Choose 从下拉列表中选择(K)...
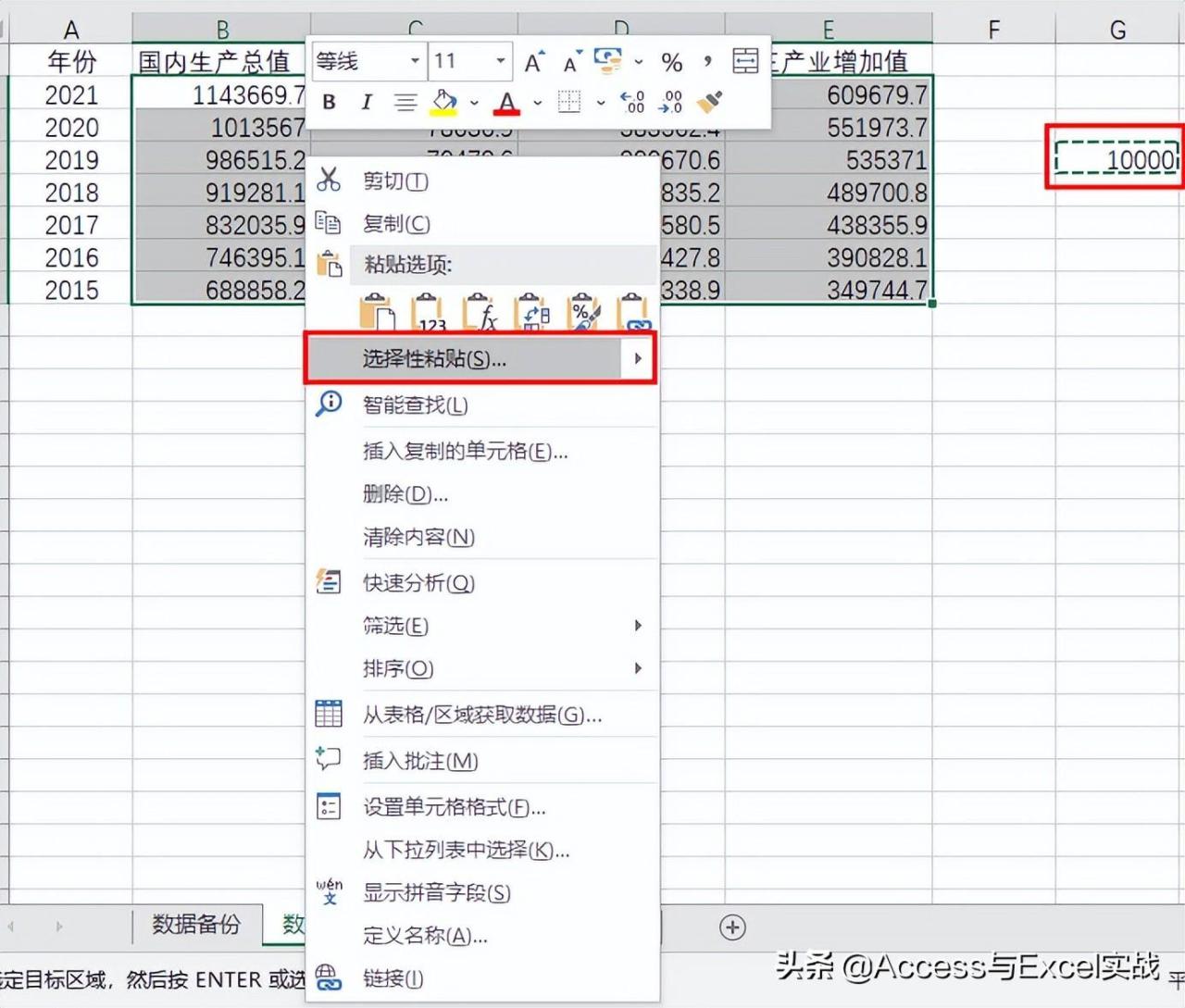Screen dimensions: 1185x1008 click(x=482, y=850)
